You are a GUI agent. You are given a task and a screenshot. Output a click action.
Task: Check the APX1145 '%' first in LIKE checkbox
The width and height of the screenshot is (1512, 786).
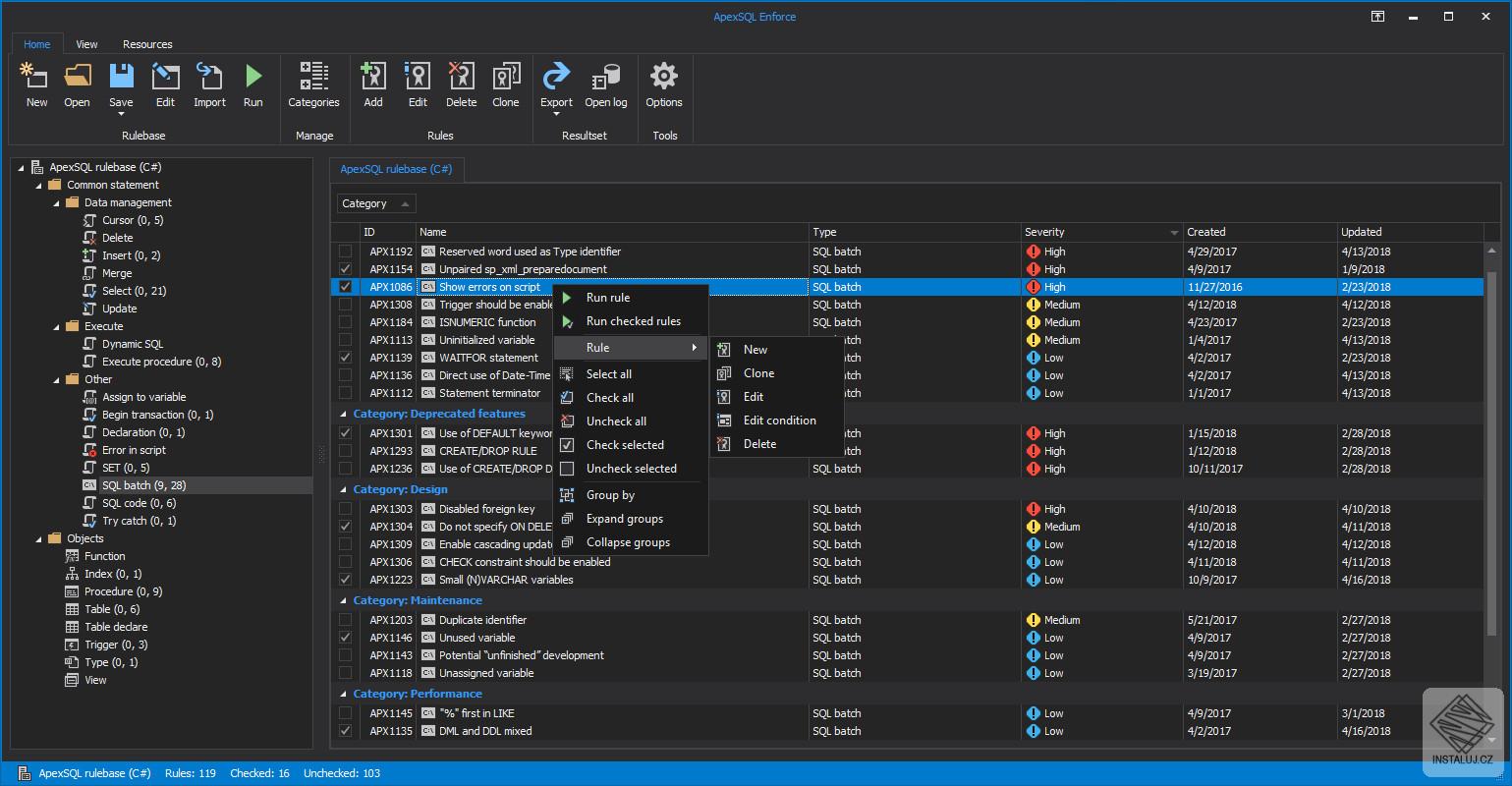click(345, 713)
